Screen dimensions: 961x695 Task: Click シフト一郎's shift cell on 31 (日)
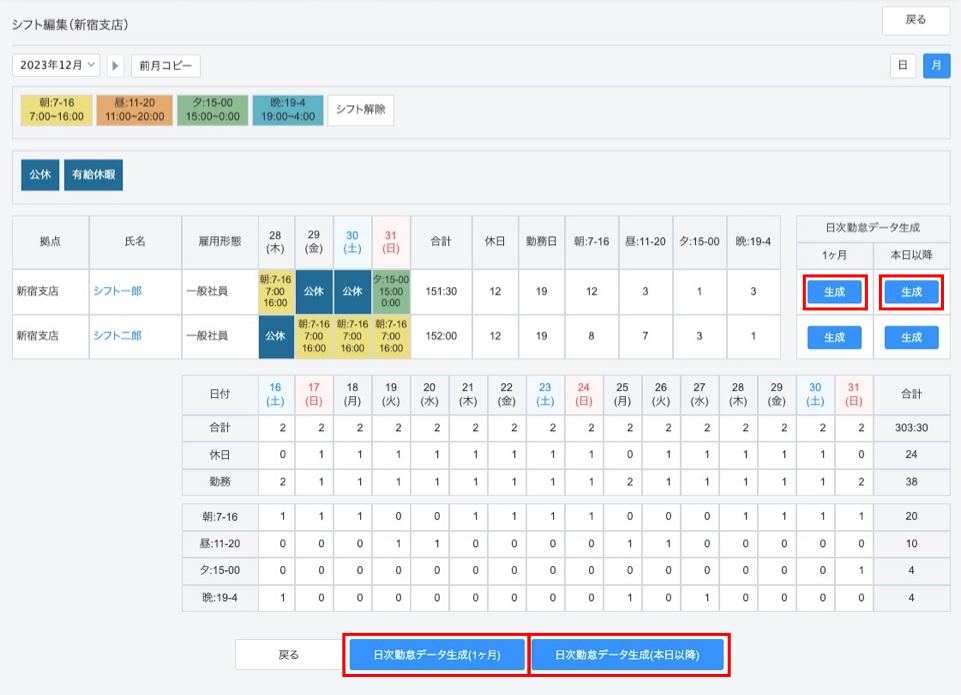390,292
